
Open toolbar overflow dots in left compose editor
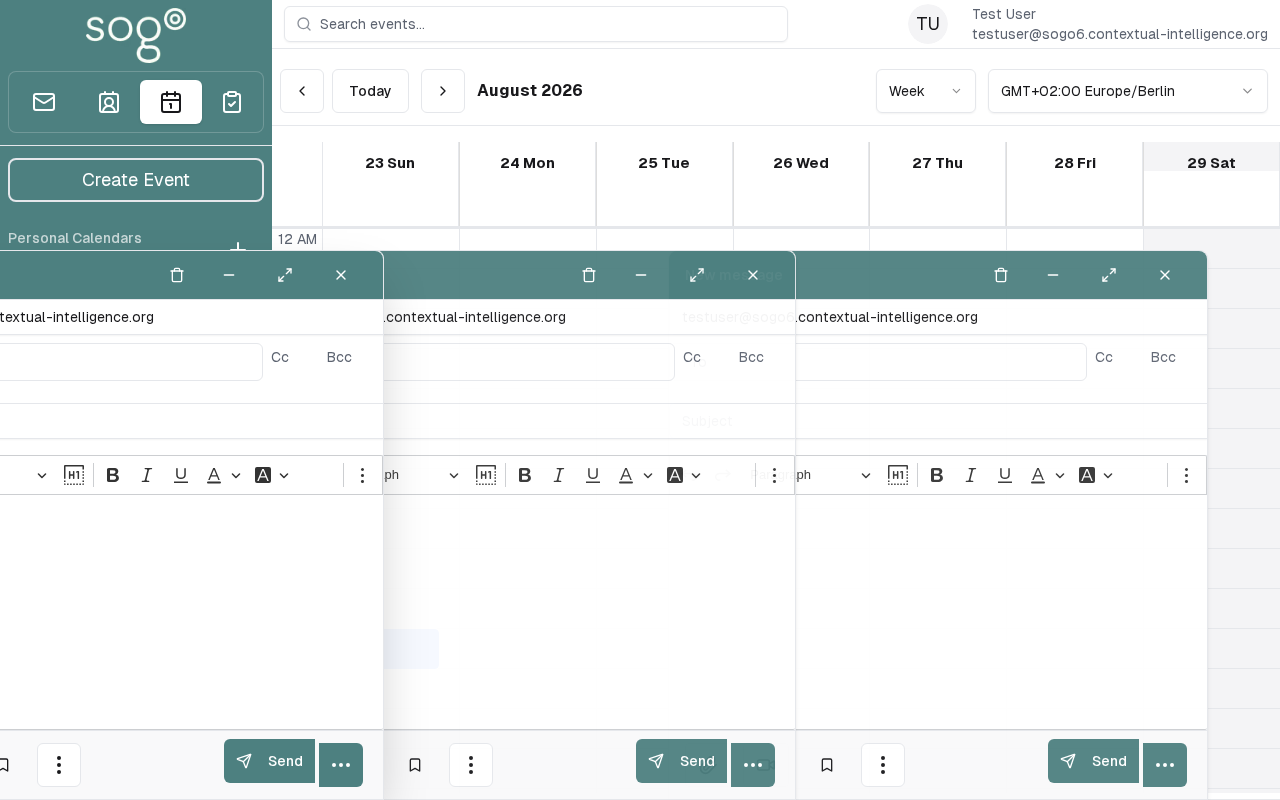tap(363, 475)
